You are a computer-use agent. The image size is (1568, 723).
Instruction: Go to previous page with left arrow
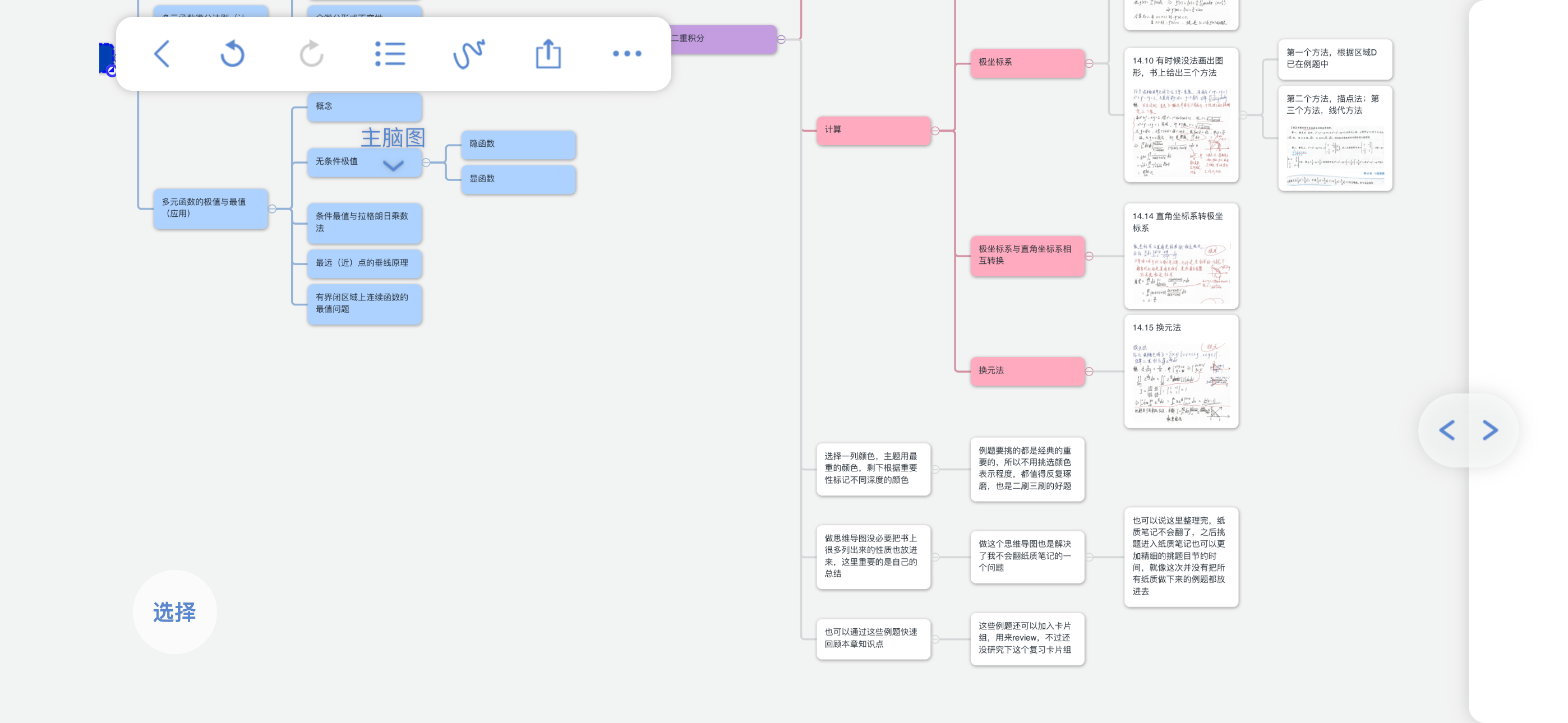click(1447, 430)
